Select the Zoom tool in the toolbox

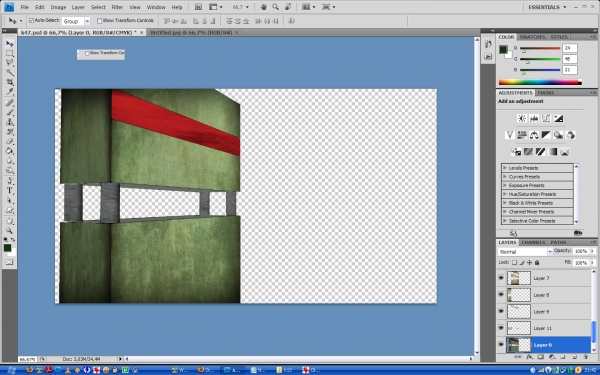pos(9,230)
